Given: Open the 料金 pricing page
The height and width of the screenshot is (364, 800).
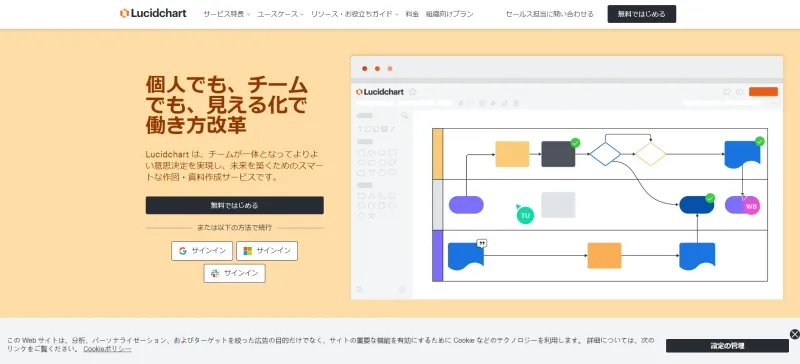Looking at the screenshot, I should pos(412,14).
